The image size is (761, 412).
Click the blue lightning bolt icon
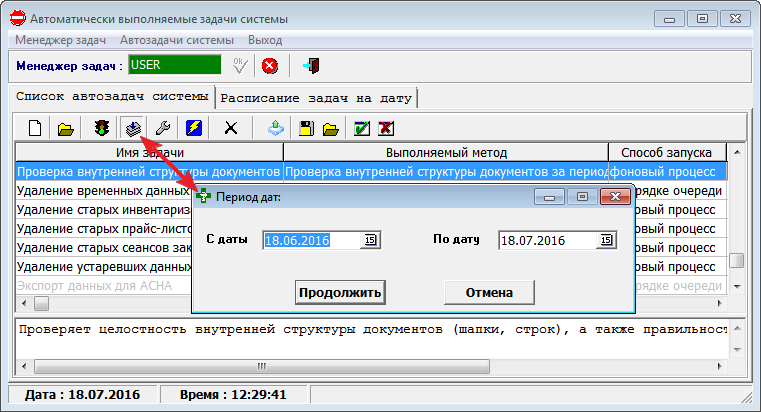[194, 128]
